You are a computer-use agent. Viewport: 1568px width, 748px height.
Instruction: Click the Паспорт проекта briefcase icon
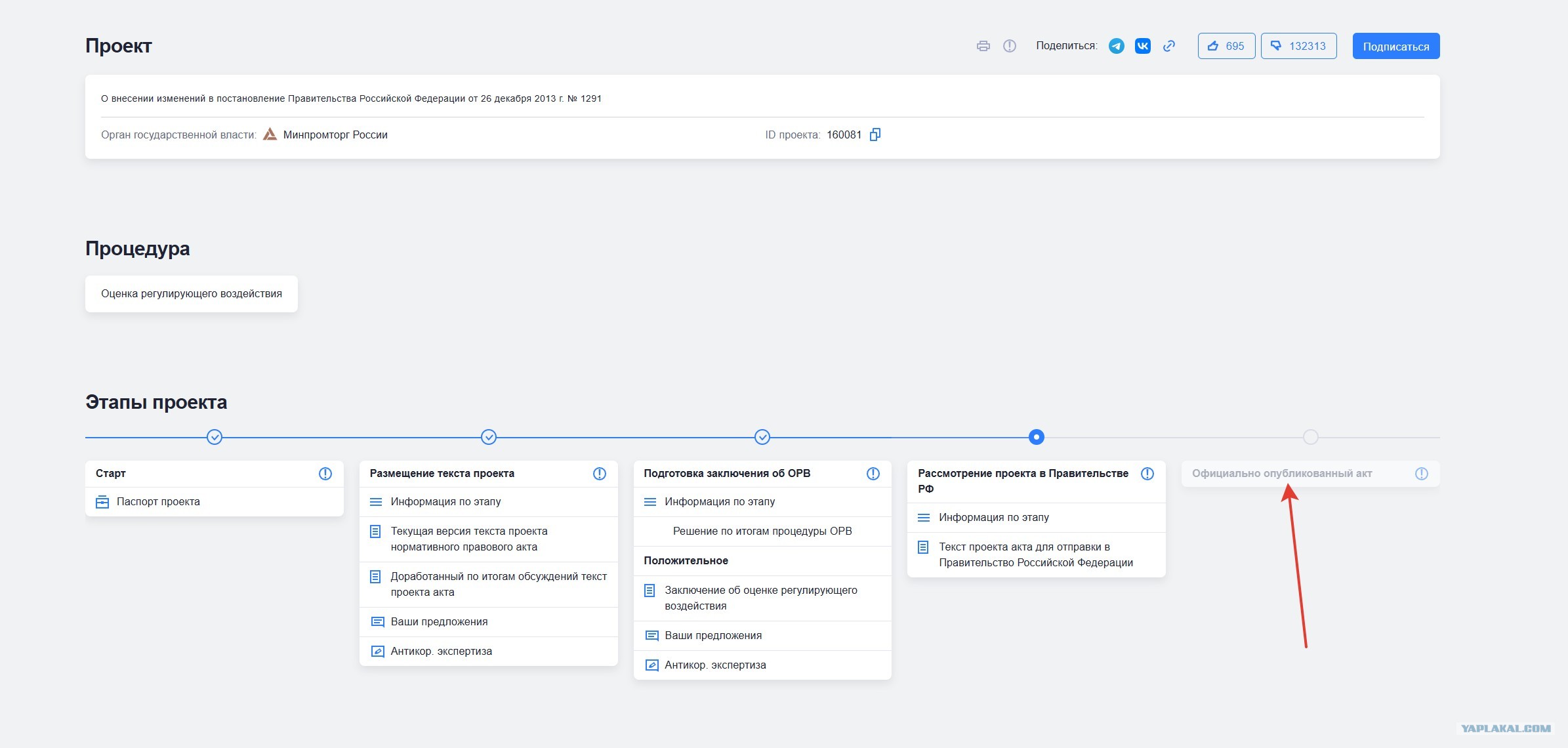[102, 502]
